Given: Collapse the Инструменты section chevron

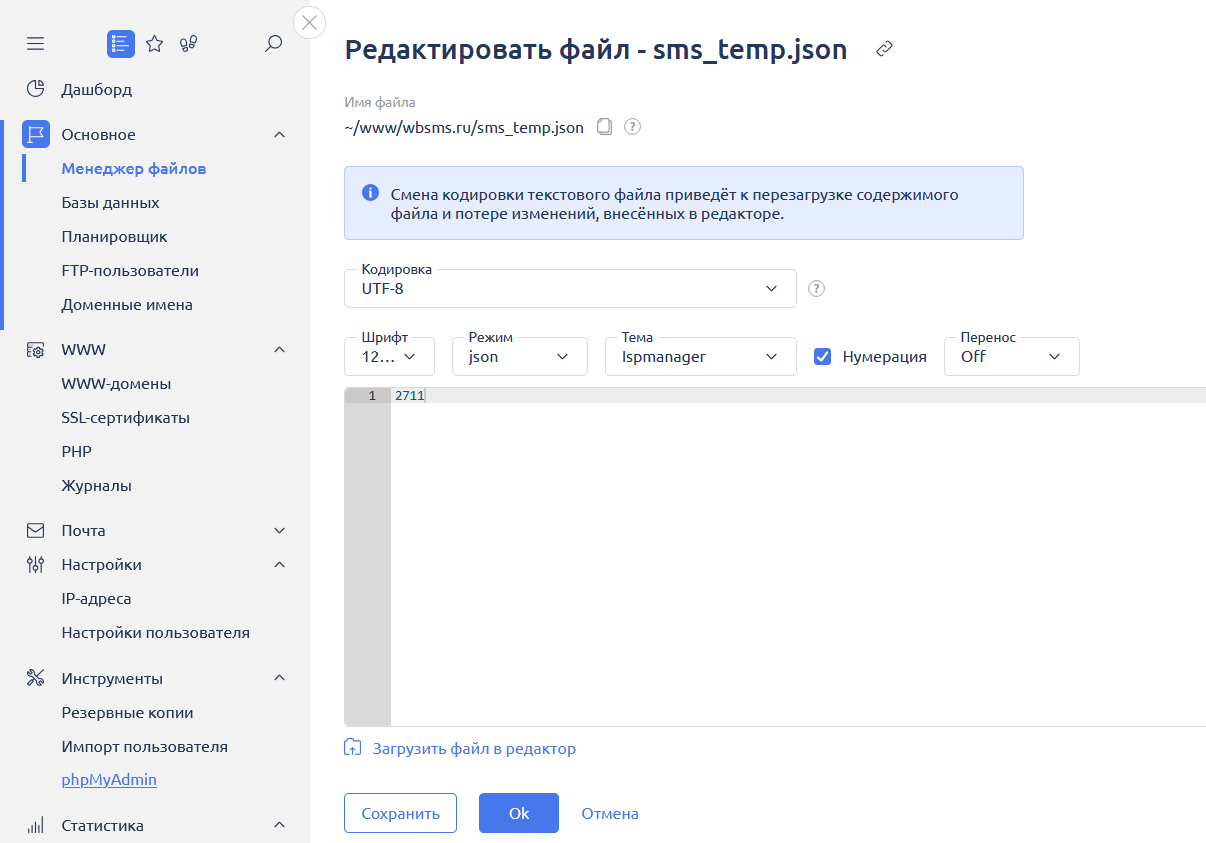Looking at the screenshot, I should 280,679.
